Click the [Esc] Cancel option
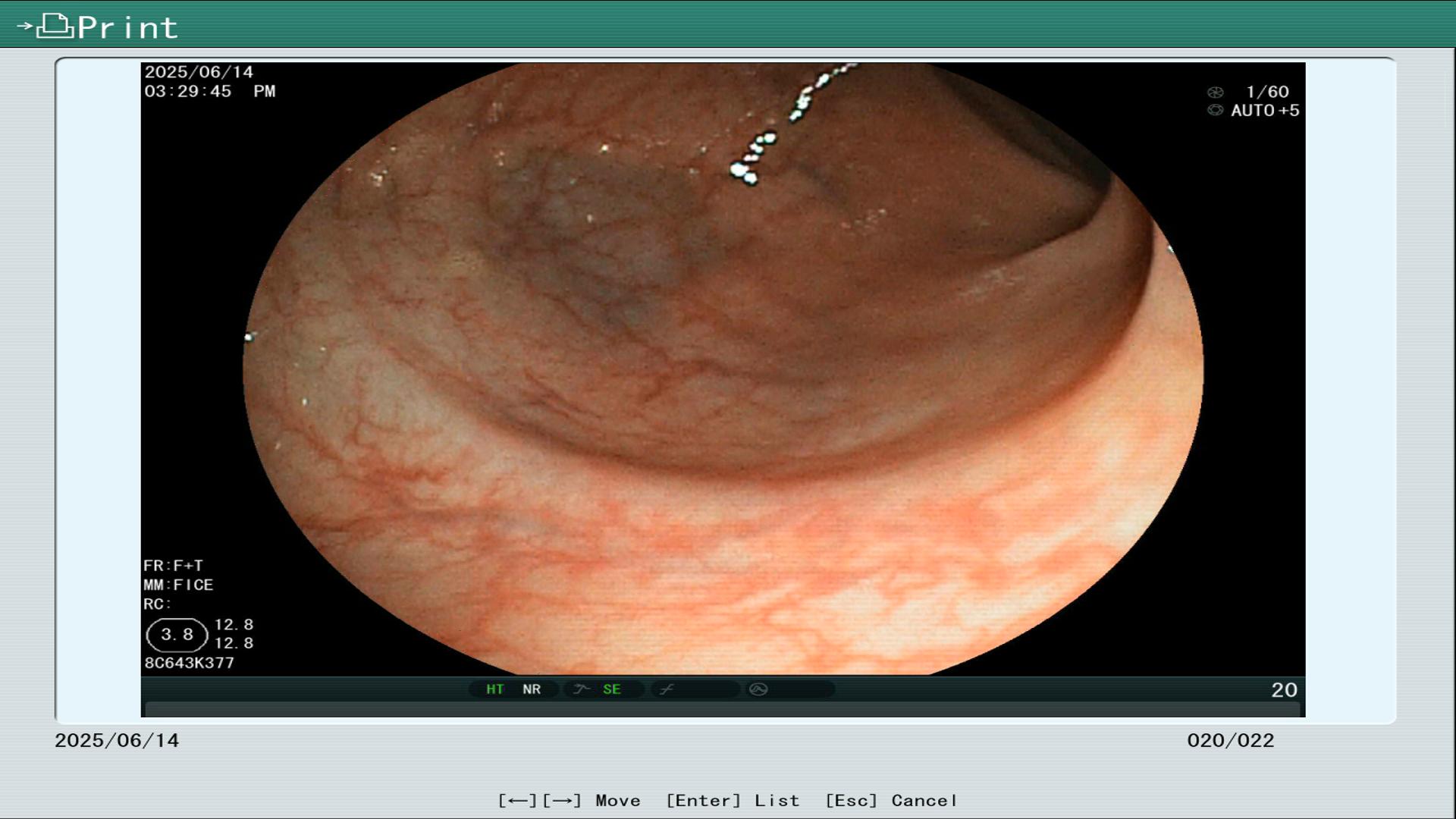Screen dimensions: 1456x819 [892, 801]
